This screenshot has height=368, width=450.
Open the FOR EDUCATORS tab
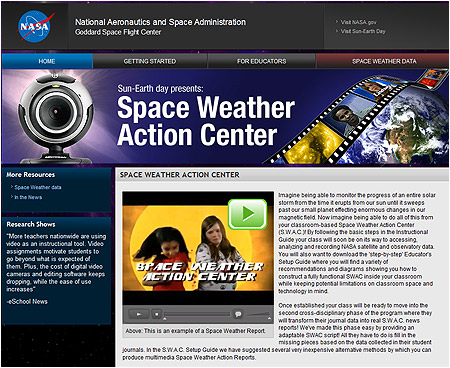[x=262, y=61]
